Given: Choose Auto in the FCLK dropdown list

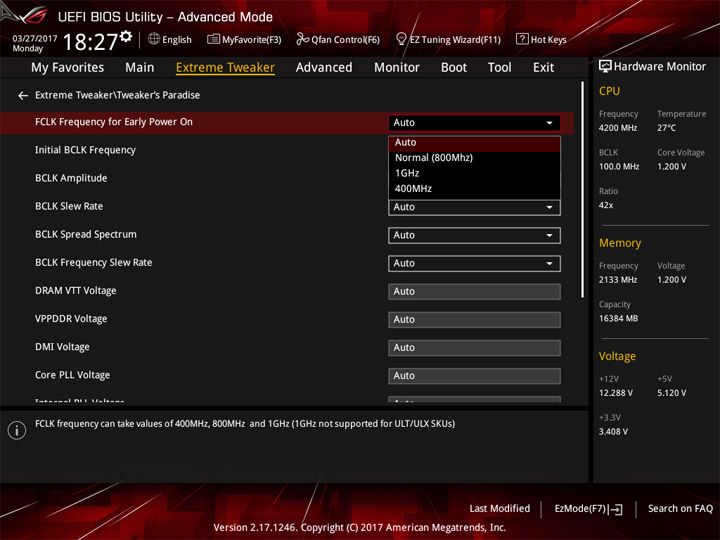Looking at the screenshot, I should pos(474,143).
